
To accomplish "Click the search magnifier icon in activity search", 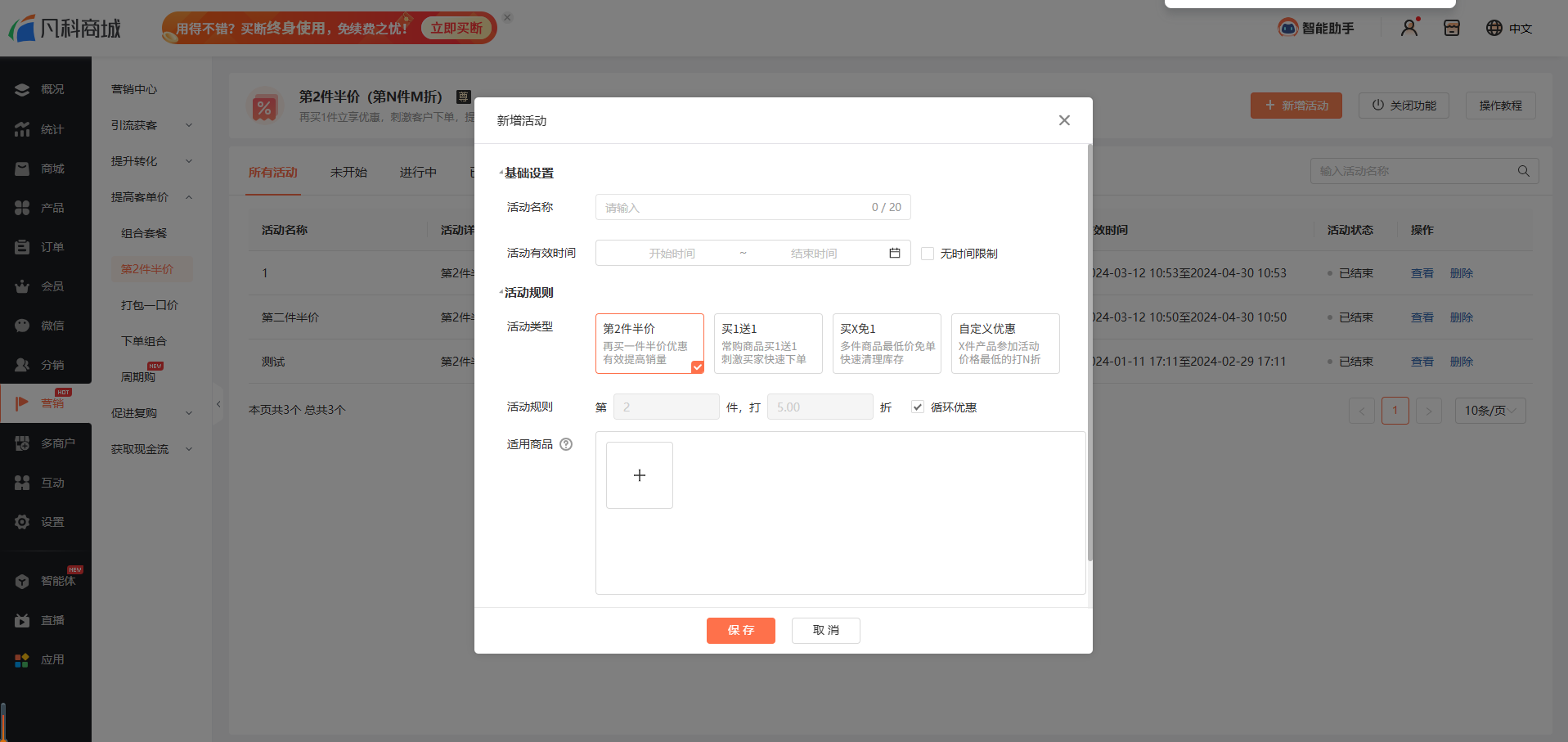I will pyautogui.click(x=1523, y=171).
